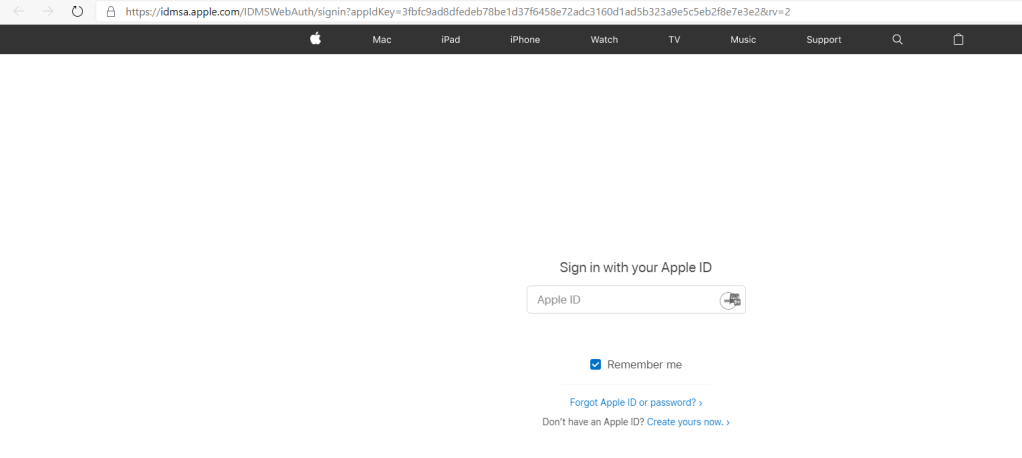
Task: Open the shopping bag icon
Action: point(958,40)
